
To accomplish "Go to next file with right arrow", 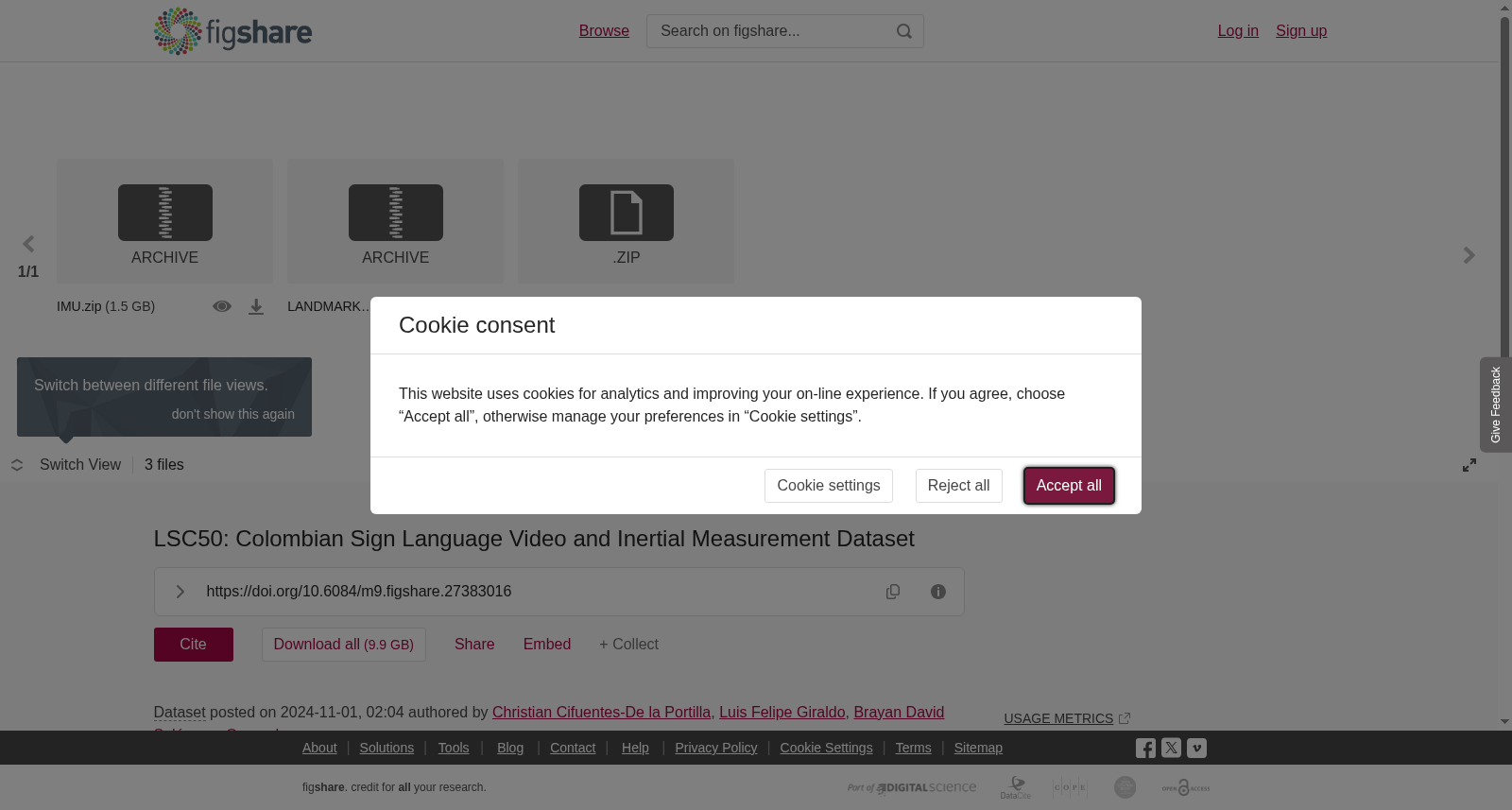I will 1469,255.
